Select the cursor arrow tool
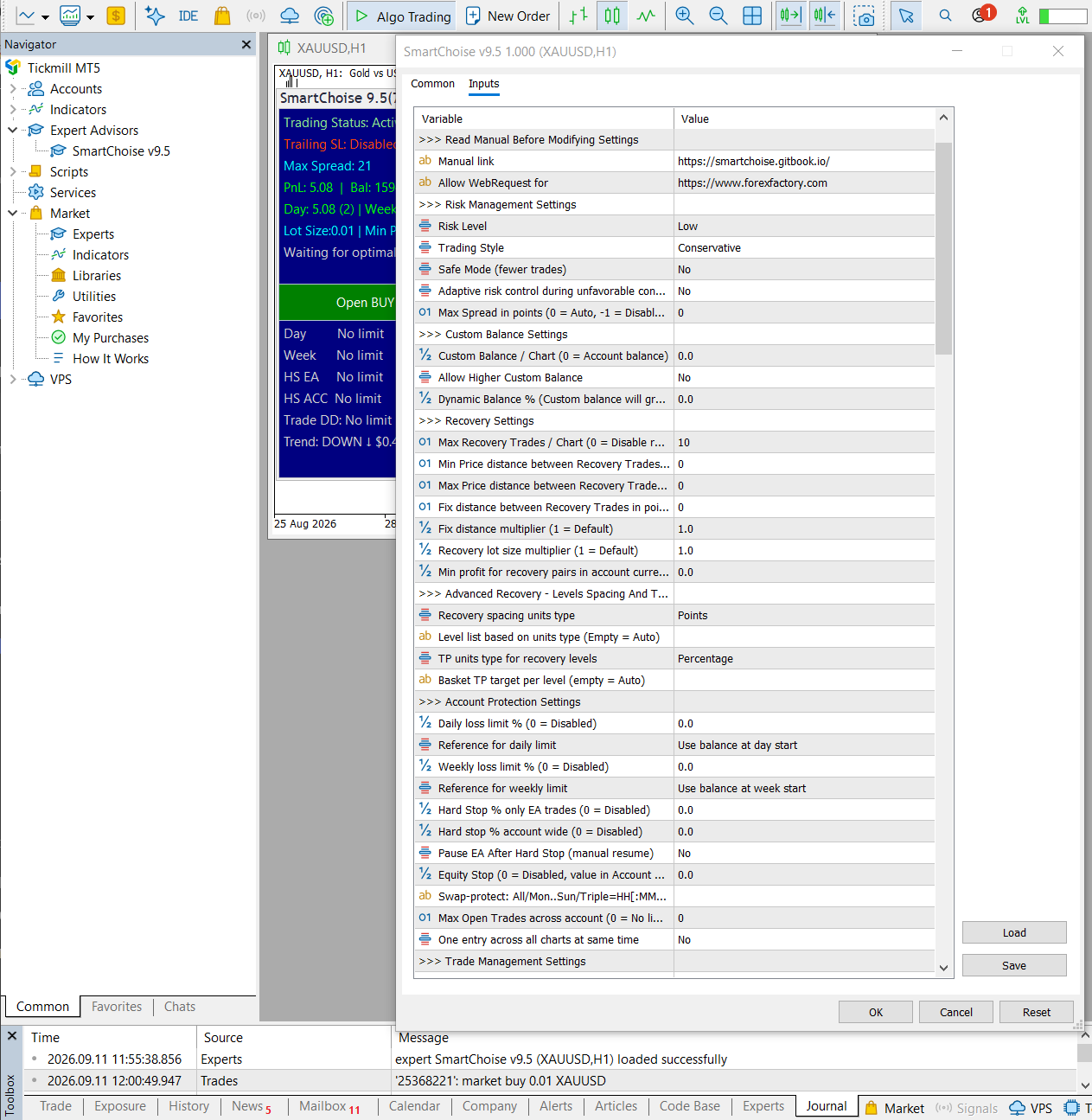 click(905, 16)
